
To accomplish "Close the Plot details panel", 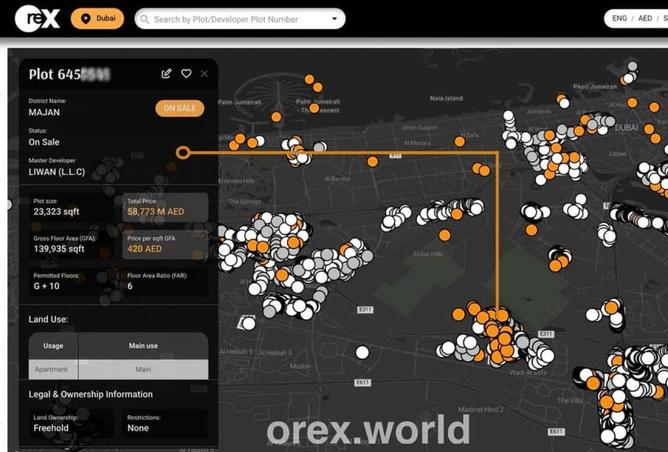I will coord(204,74).
